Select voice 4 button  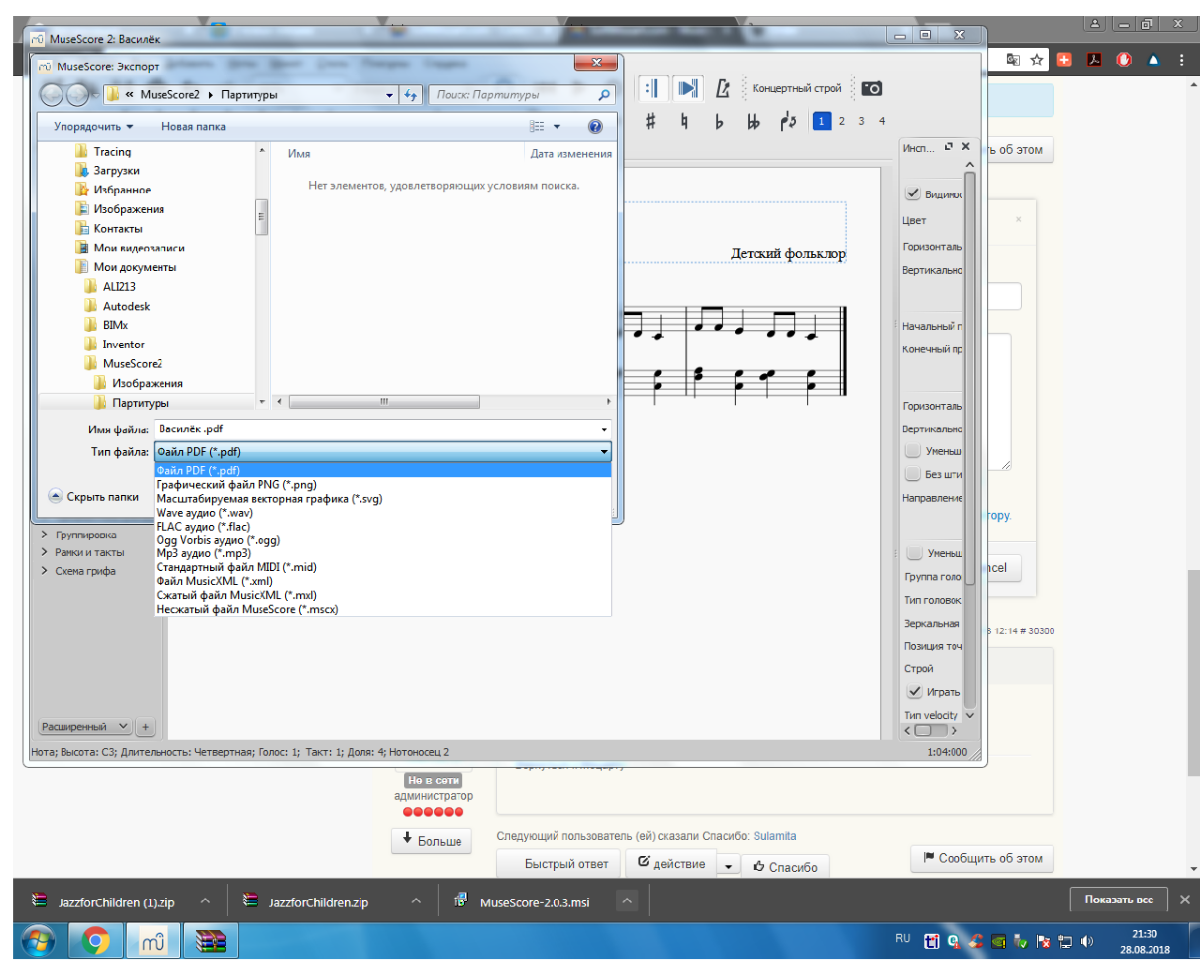(881, 121)
